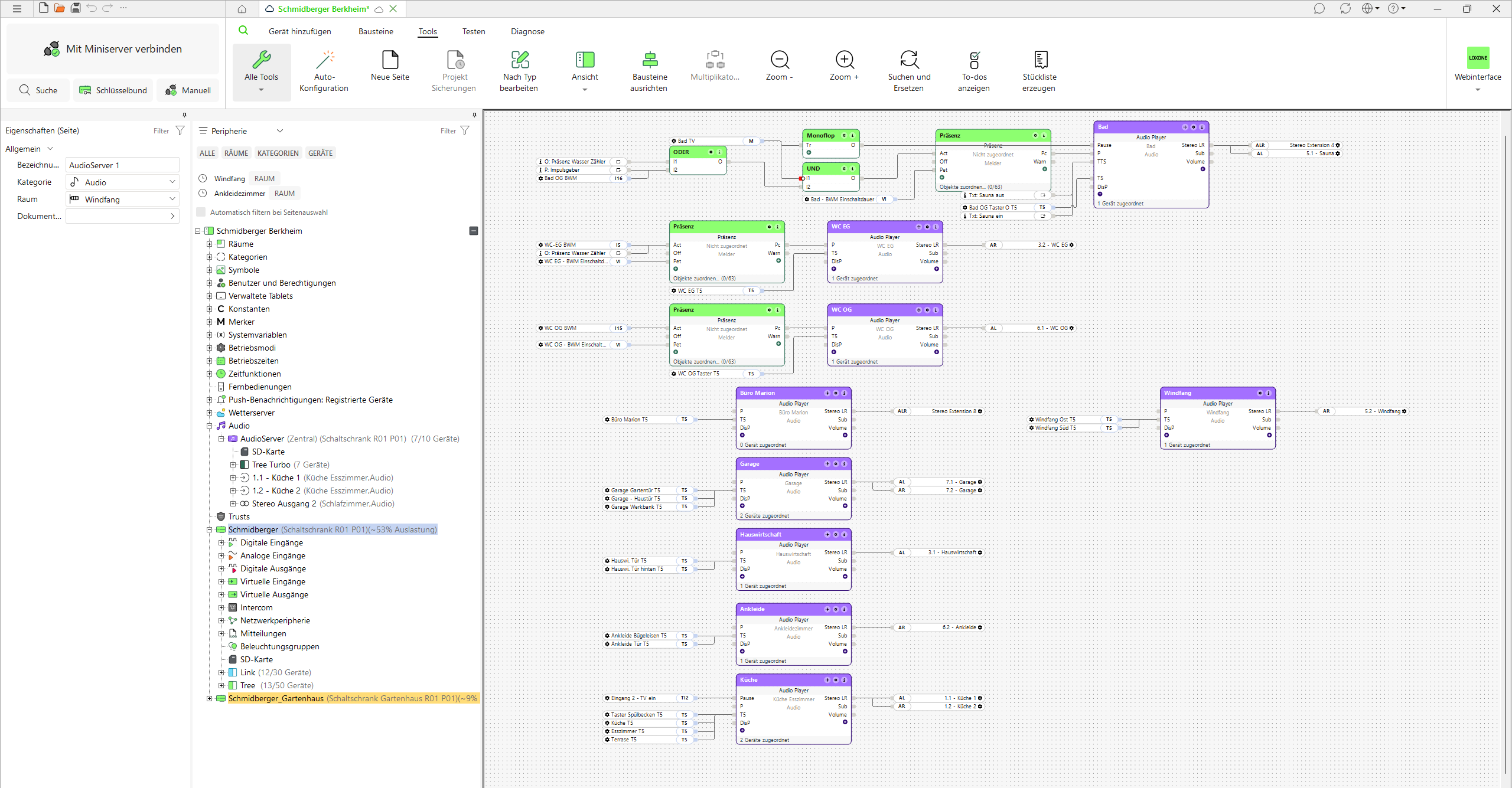Screen dimensions: 1512x788
Task: Open To-dos anzeigen tool
Action: 974,60
